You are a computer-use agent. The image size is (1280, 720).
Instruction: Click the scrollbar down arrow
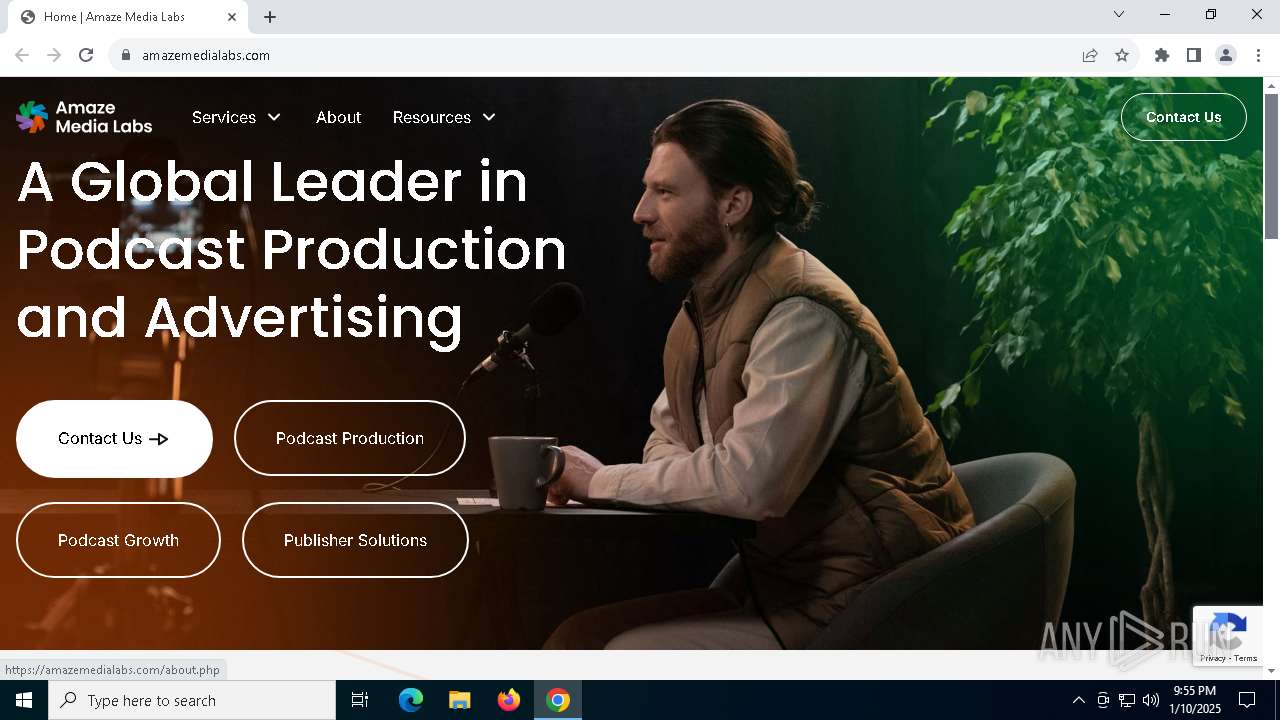coord(1271,671)
